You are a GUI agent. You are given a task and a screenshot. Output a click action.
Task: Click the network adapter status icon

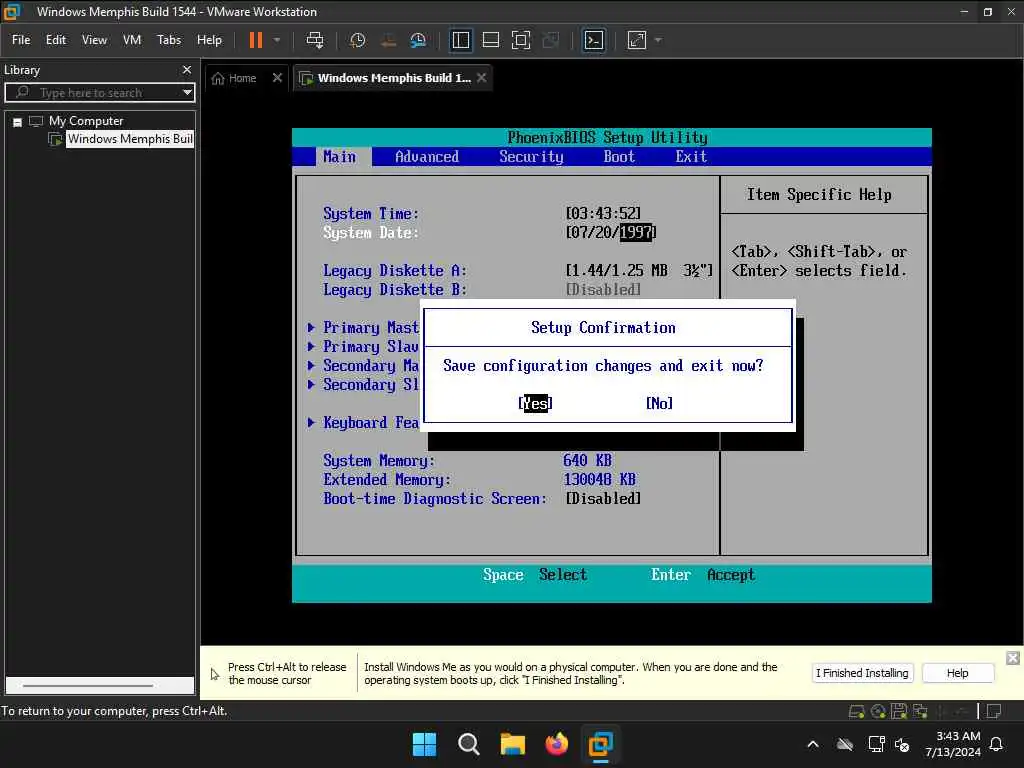[920, 711]
